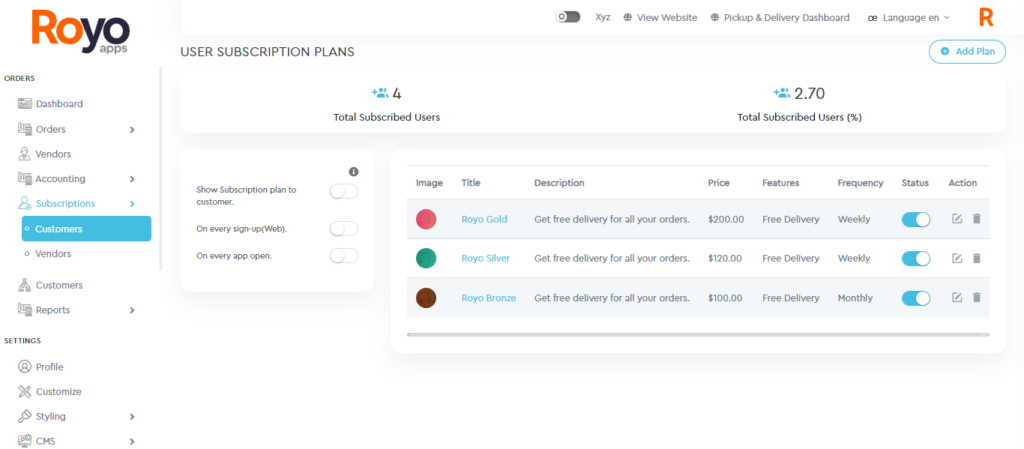Open the Royo Silver plan link
1024x449 pixels.
point(485,258)
